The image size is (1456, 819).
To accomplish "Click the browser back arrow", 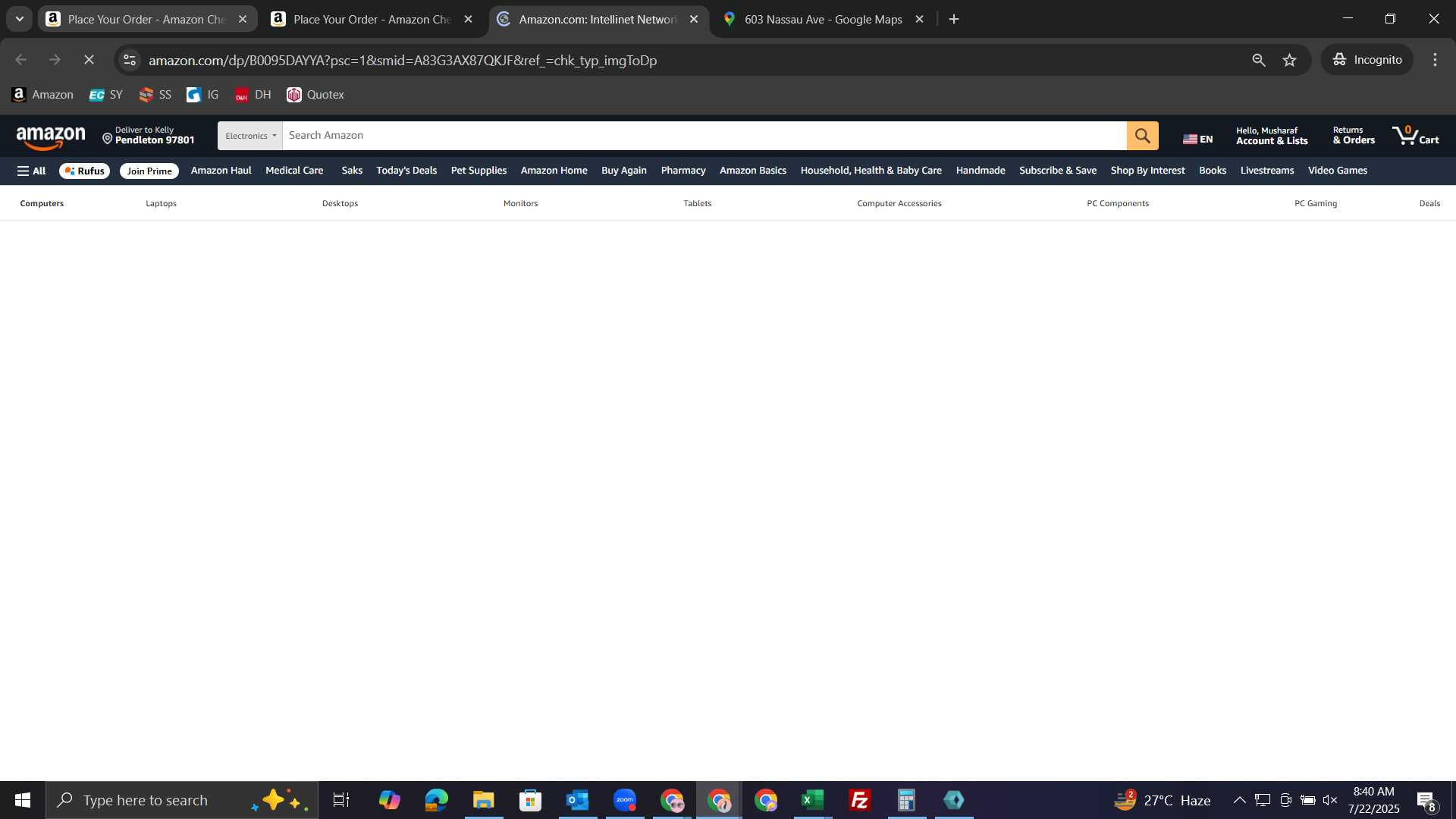I will tap(21, 60).
